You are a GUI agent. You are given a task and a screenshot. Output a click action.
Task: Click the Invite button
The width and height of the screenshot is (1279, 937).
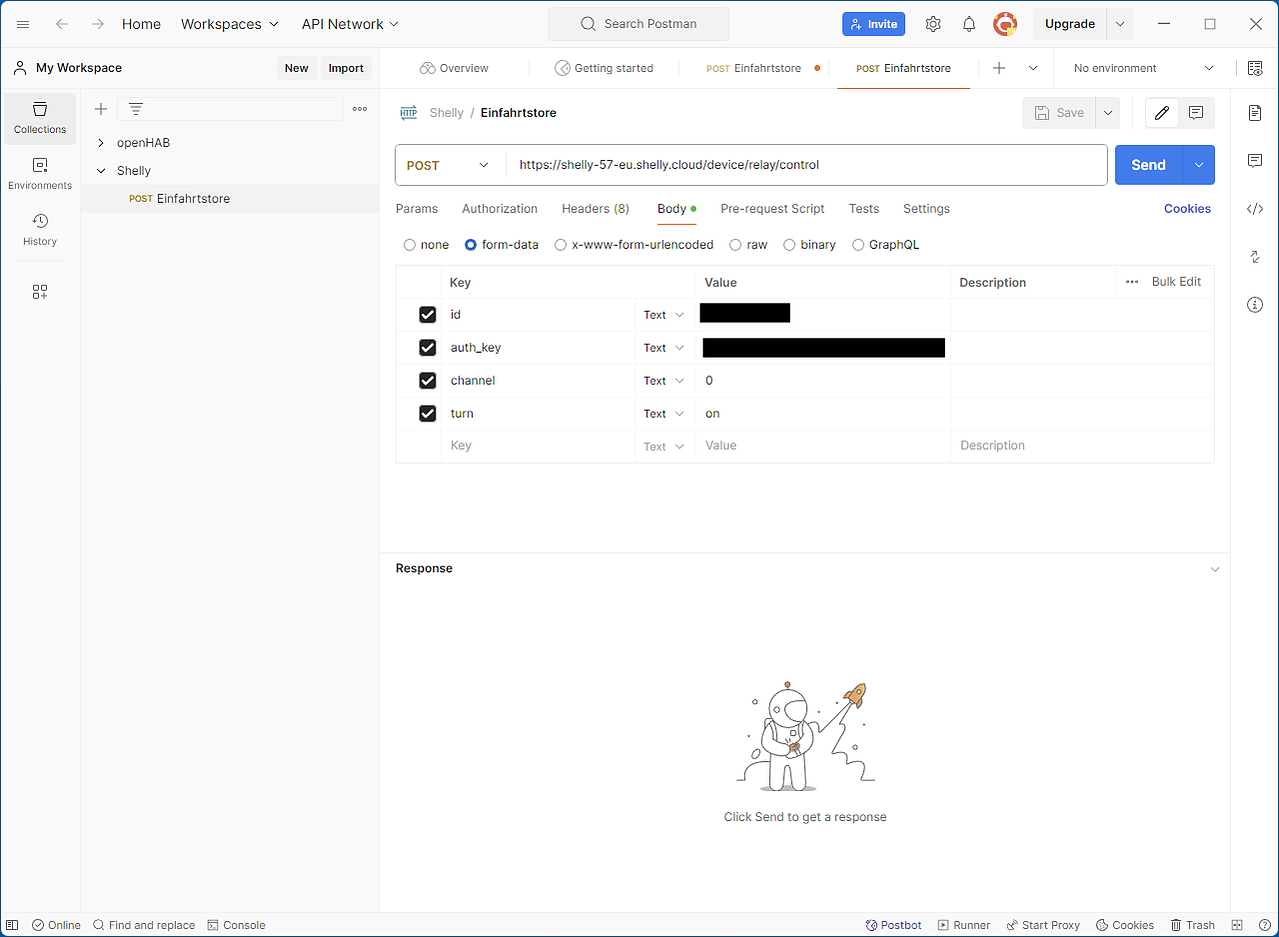click(873, 24)
